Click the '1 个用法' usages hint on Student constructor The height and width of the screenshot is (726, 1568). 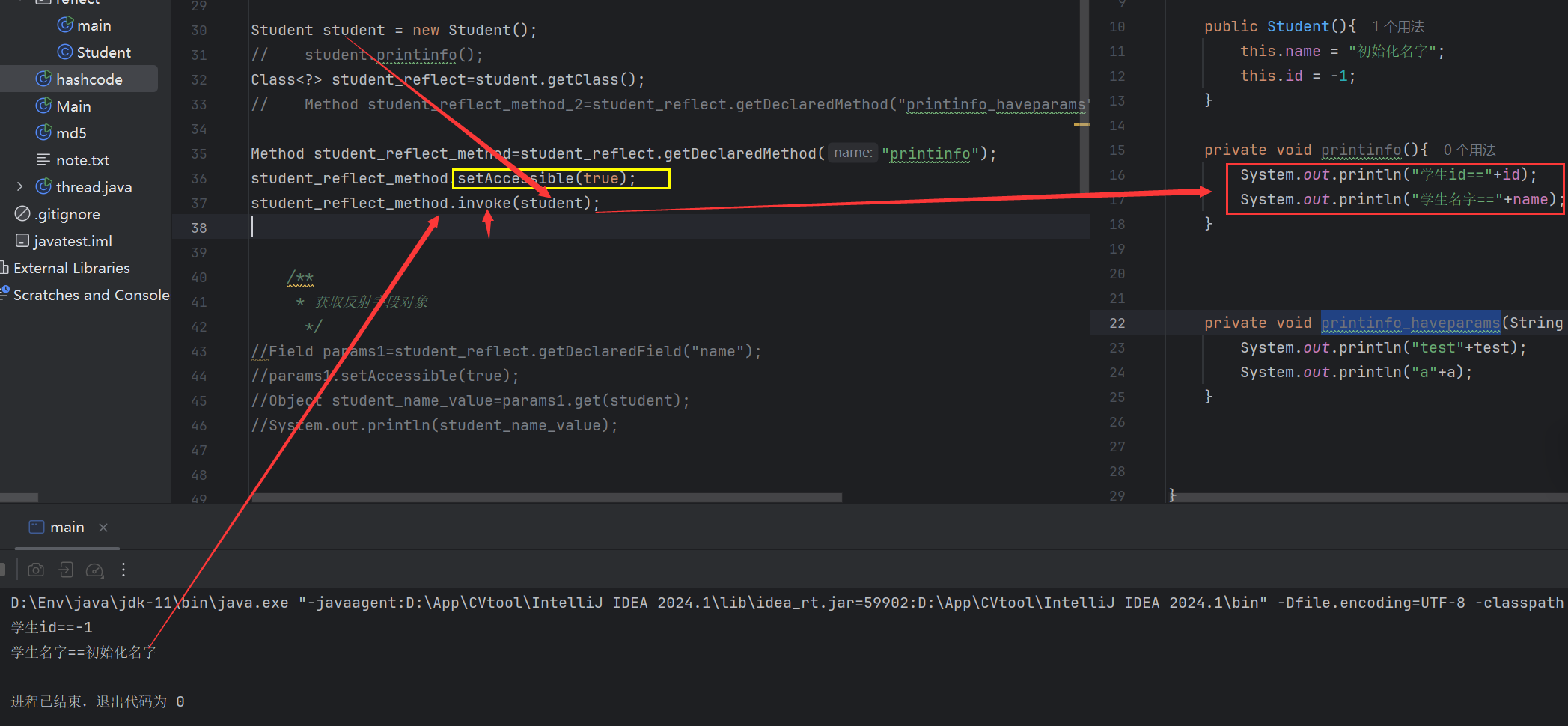(x=1397, y=27)
